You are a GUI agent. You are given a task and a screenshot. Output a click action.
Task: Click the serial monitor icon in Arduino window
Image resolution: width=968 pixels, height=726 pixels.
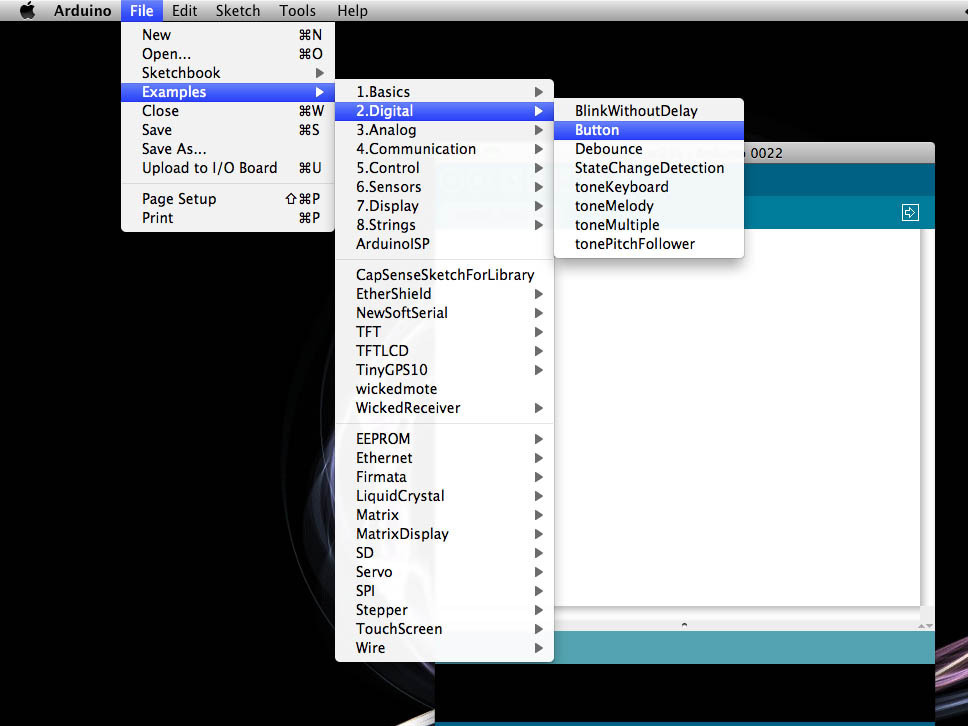(910, 212)
